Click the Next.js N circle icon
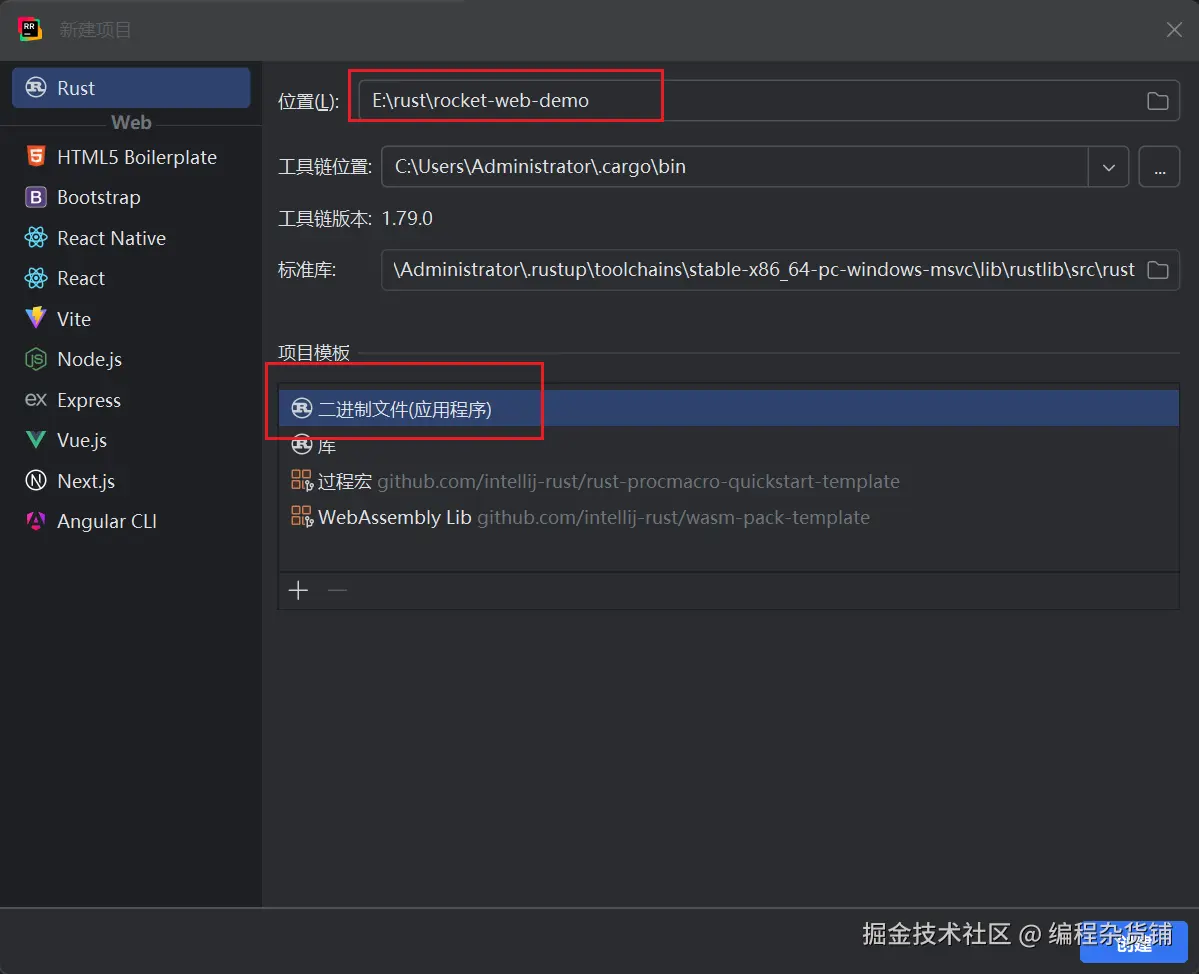Image resolution: width=1199 pixels, height=974 pixels. 36,480
